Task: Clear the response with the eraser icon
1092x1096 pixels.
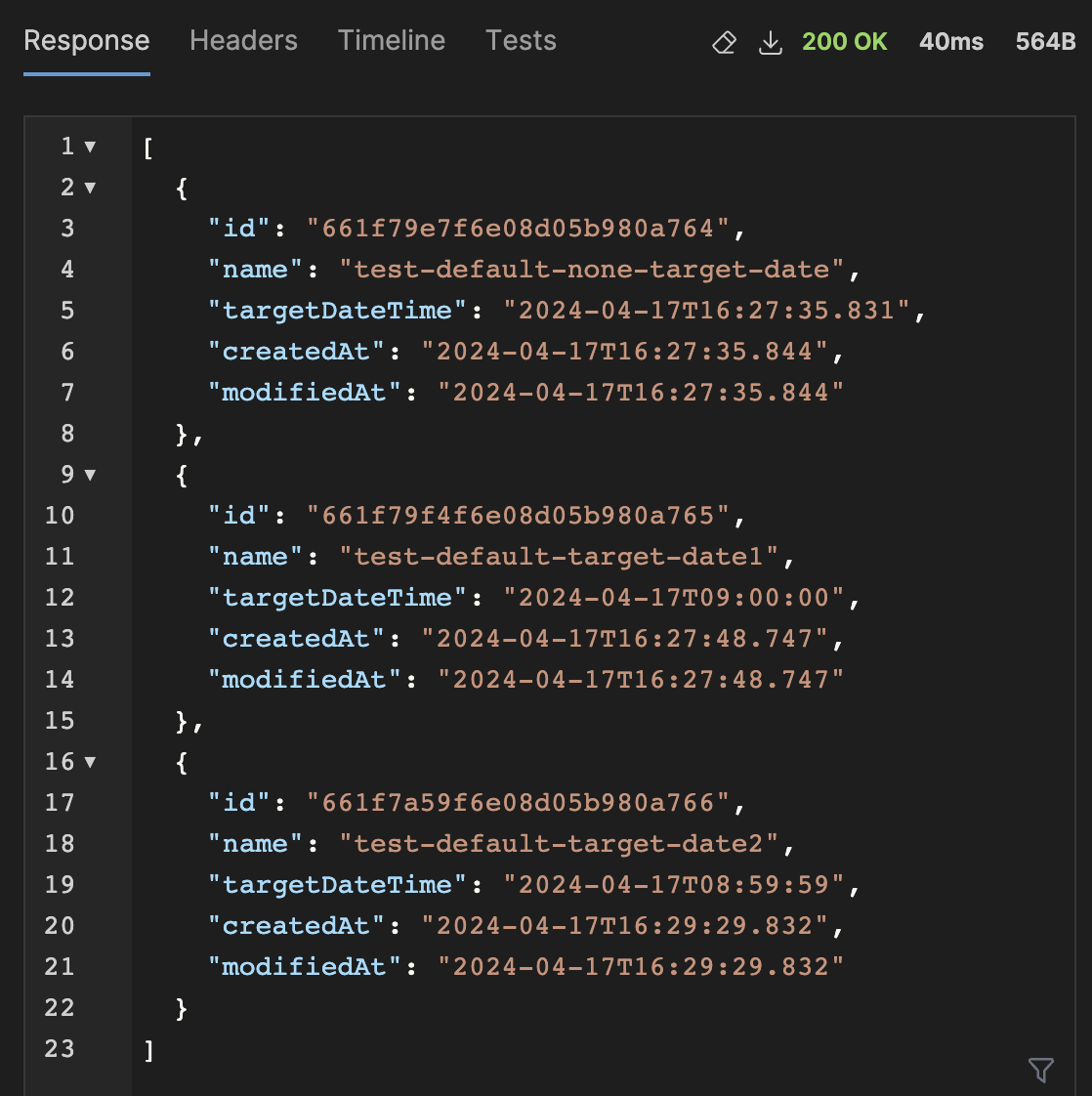Action: click(724, 42)
